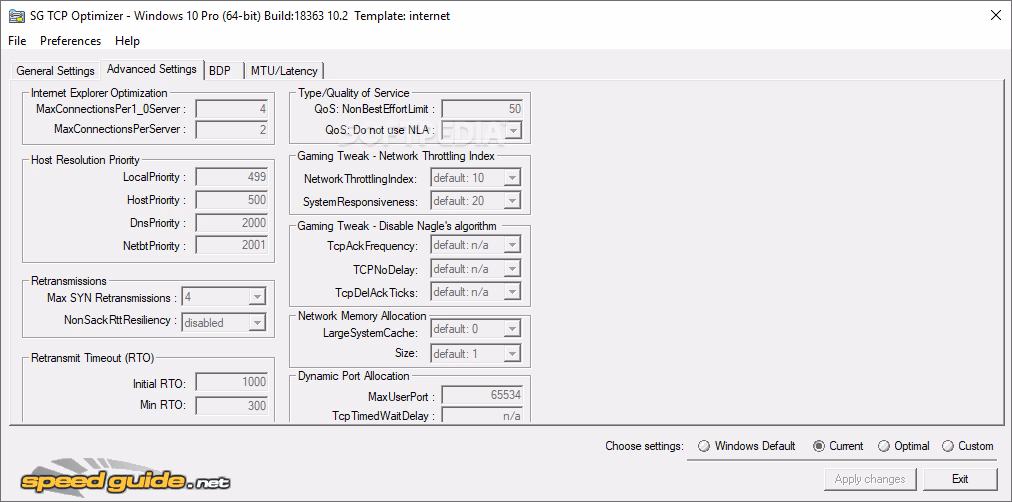Image resolution: width=1012 pixels, height=502 pixels.
Task: Click the 'Internet Explorer Optimization' group label
Action: [99, 93]
